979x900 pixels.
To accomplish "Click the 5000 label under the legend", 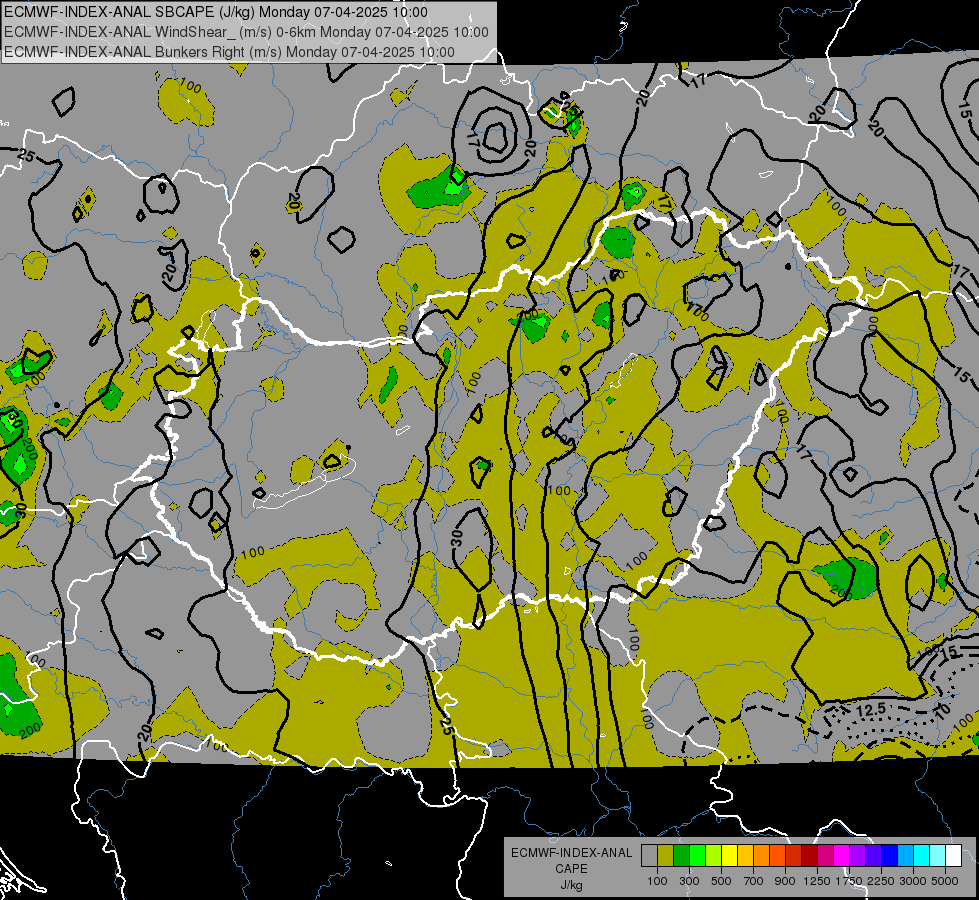I will point(945,881).
